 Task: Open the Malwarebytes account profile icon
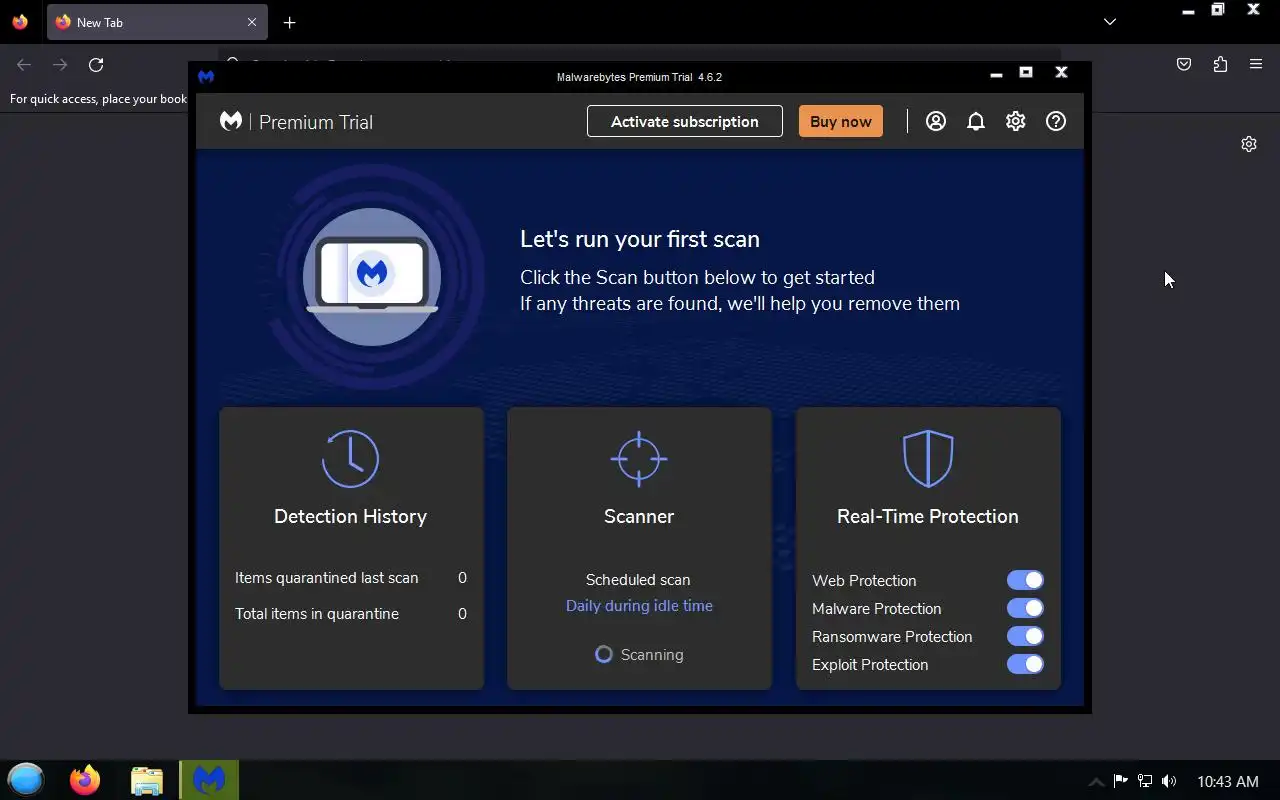936,121
